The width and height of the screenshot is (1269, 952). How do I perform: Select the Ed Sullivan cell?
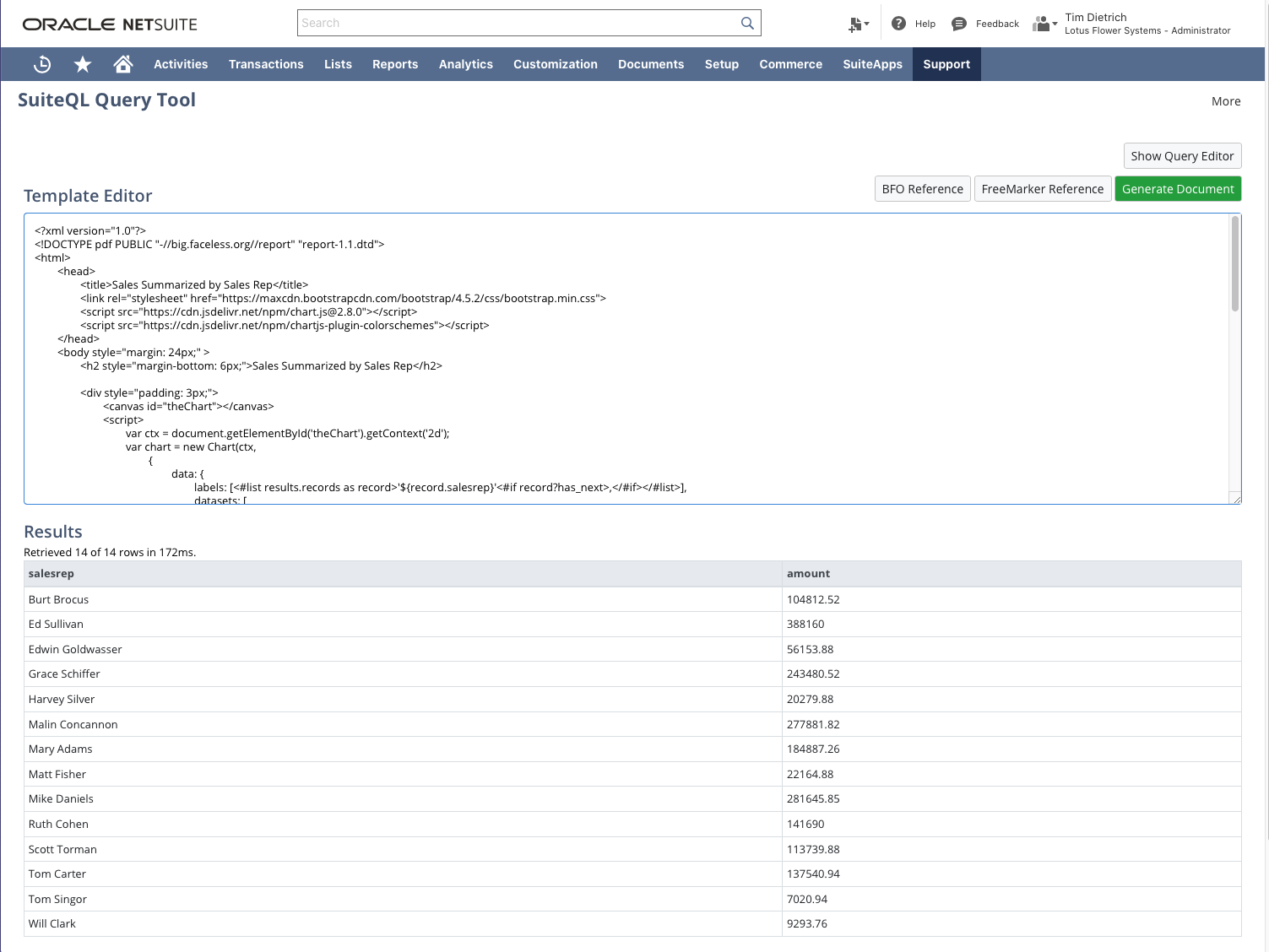click(x=403, y=625)
